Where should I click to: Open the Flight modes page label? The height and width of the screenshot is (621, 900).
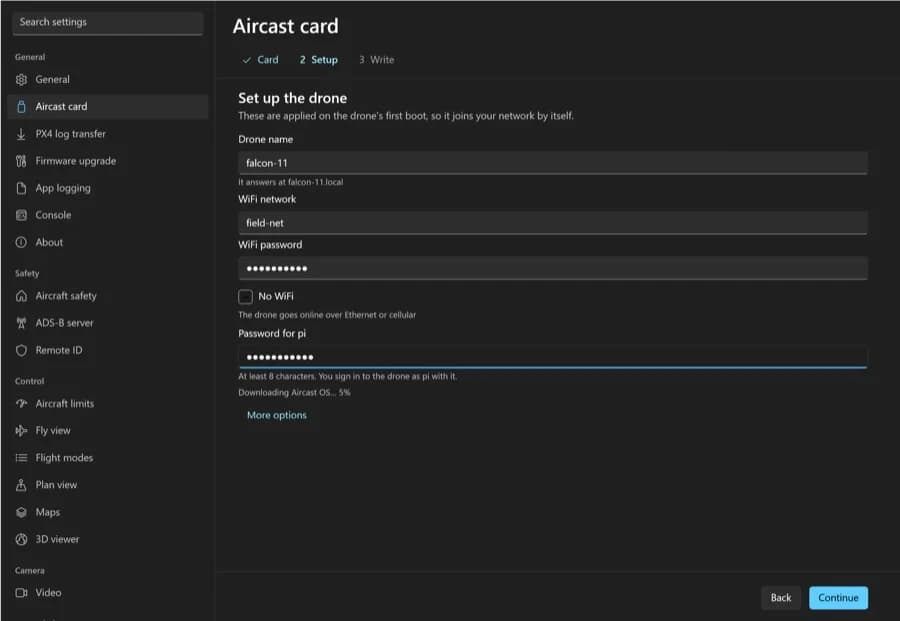[x=64, y=457]
